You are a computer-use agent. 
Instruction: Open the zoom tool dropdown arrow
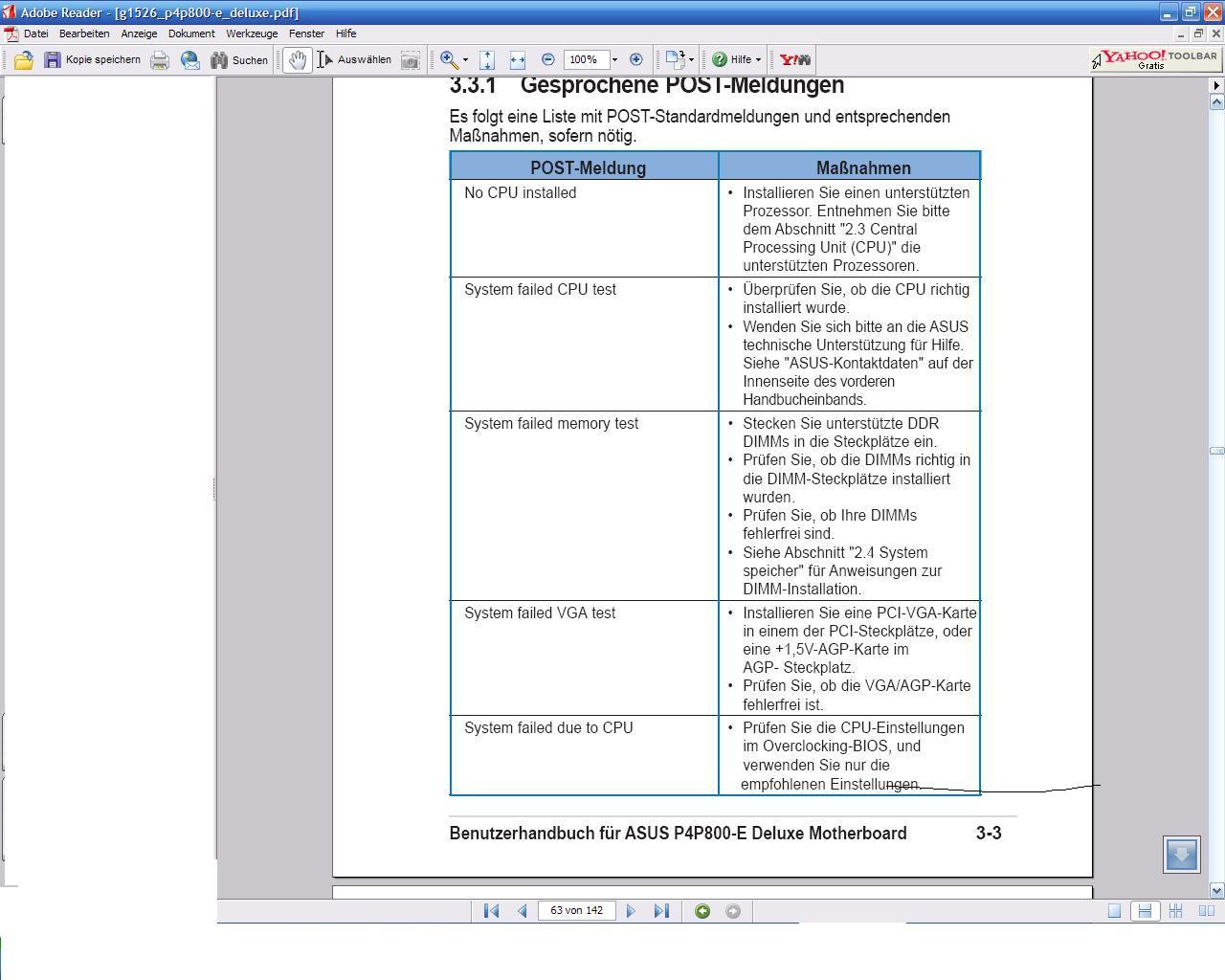(466, 59)
